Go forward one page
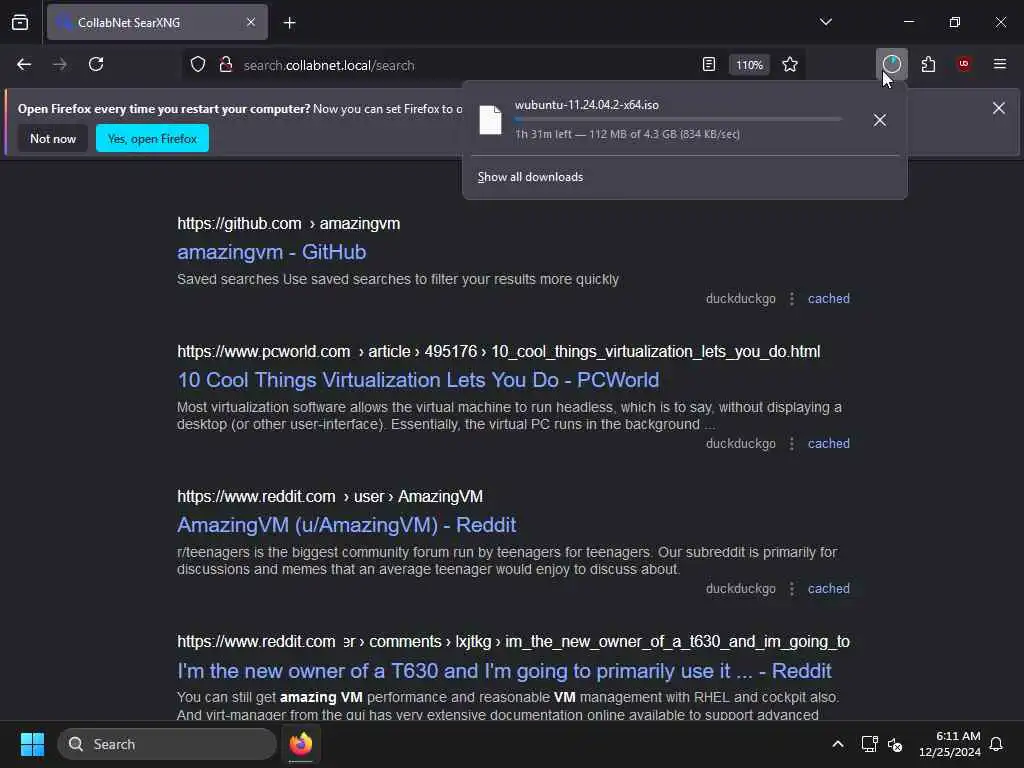The image size is (1024, 768). pyautogui.click(x=59, y=65)
